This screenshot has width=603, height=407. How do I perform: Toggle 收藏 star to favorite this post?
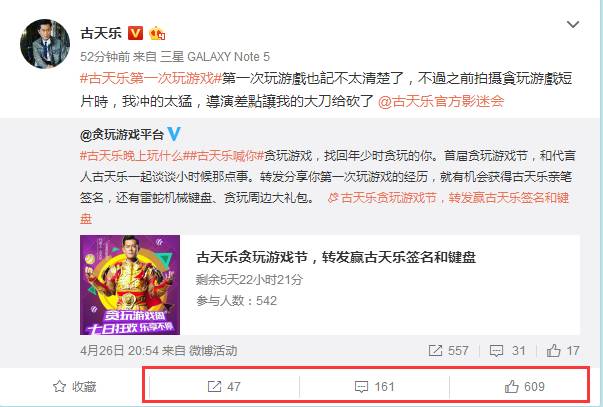[74, 386]
